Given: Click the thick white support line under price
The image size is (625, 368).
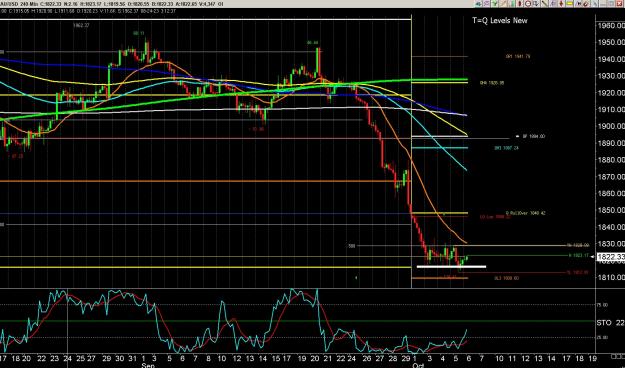Looking at the screenshot, I should [x=451, y=266].
